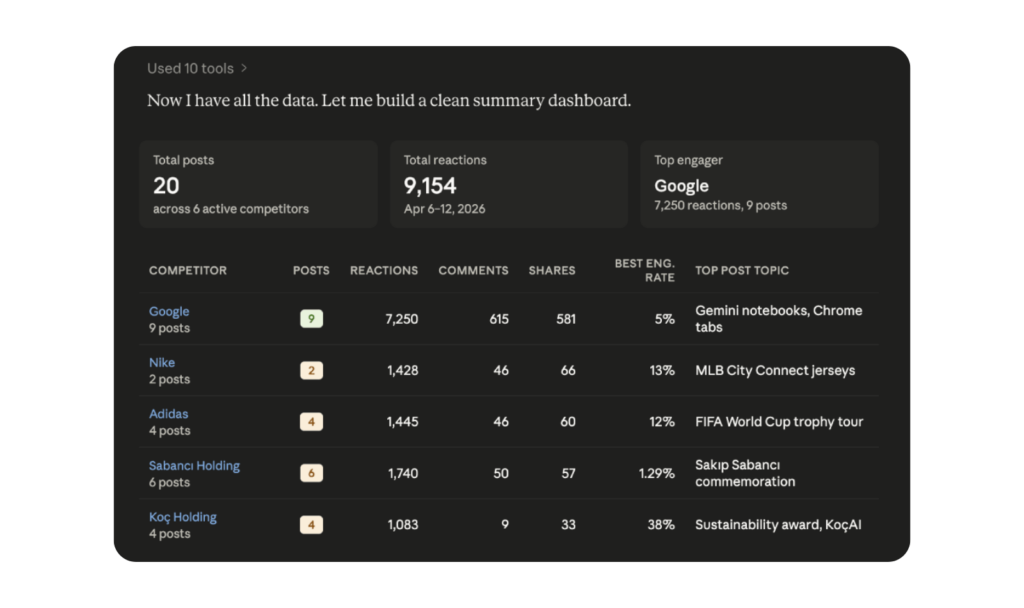Click Adidas's 1,445 reactions value
The width and height of the screenshot is (1024, 608).
(402, 423)
